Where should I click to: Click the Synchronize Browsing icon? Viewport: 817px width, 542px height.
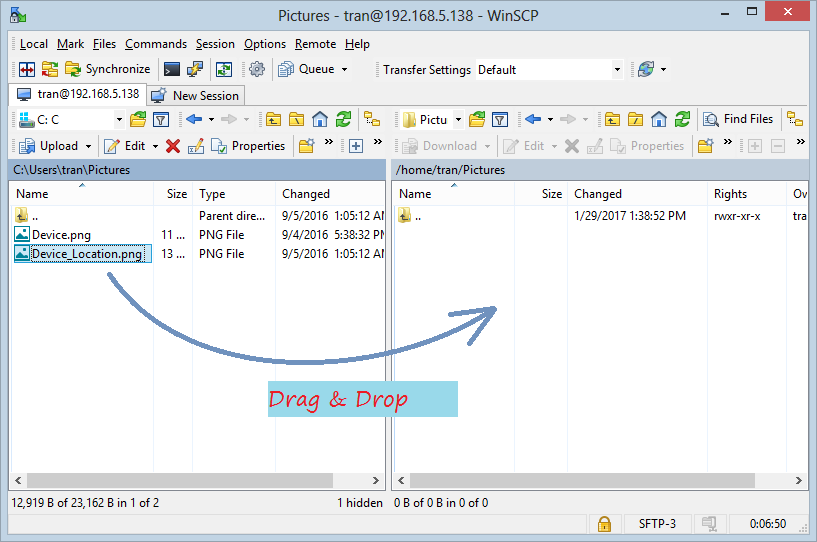pos(50,69)
